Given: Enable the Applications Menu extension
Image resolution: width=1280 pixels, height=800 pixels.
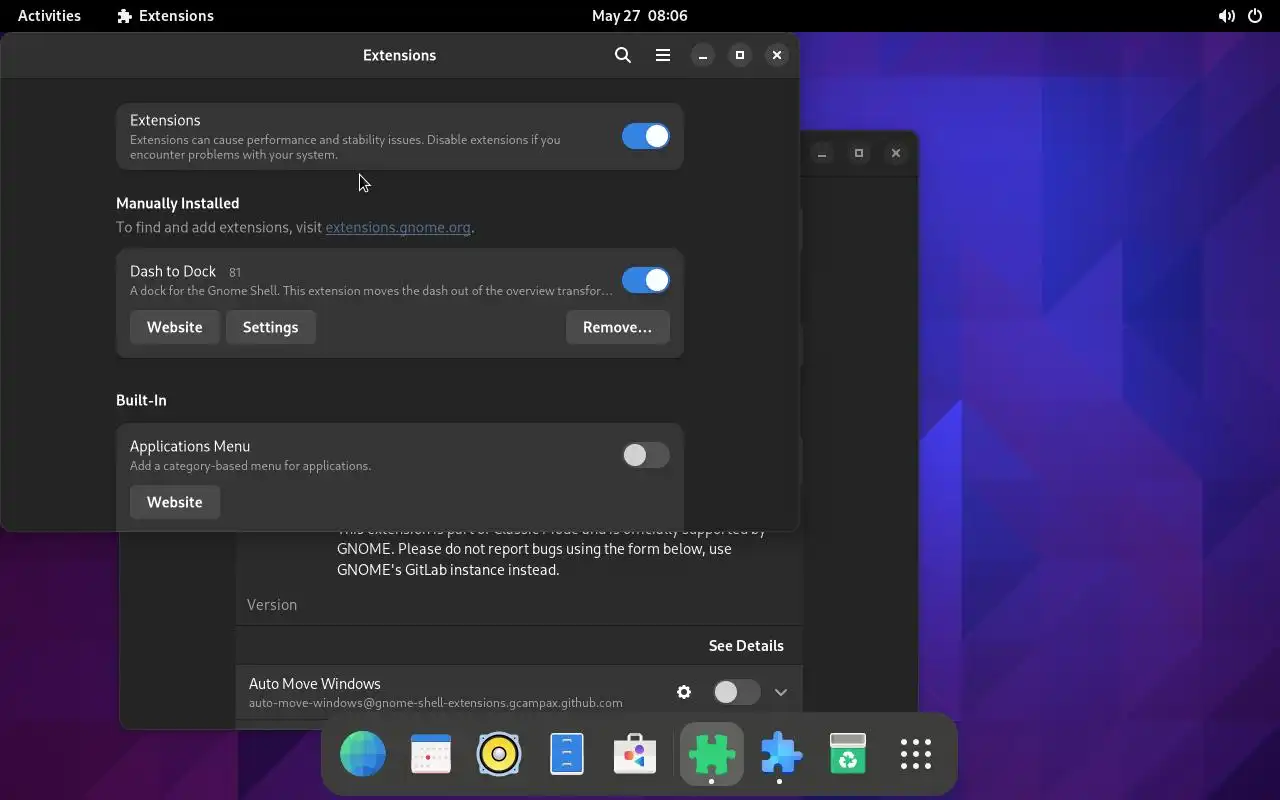Looking at the screenshot, I should pos(645,455).
